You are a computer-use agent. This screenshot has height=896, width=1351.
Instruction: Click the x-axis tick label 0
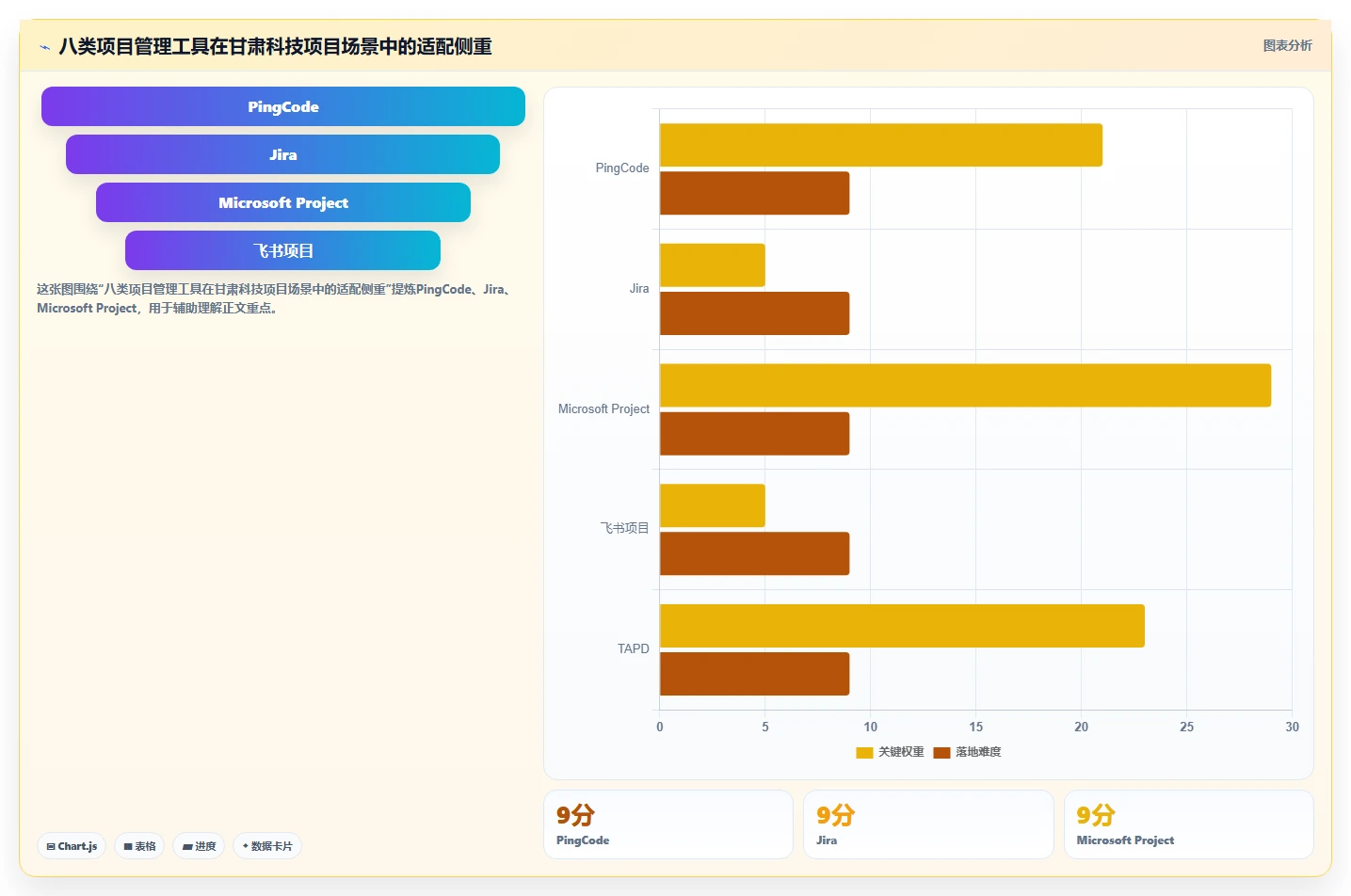(660, 728)
